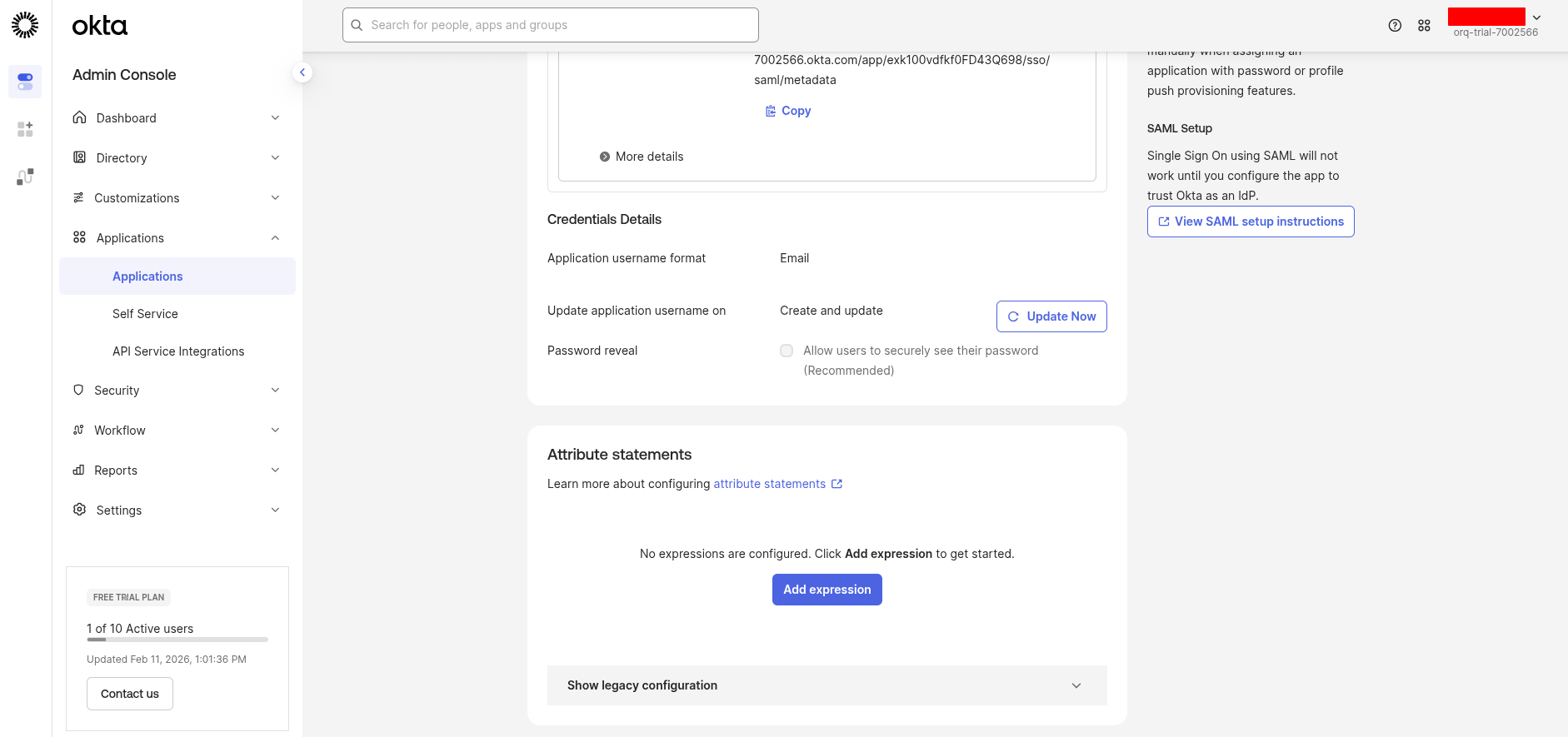Screen dimensions: 1568x737
Task: Open the Dashboard menu label
Action: pos(126,118)
